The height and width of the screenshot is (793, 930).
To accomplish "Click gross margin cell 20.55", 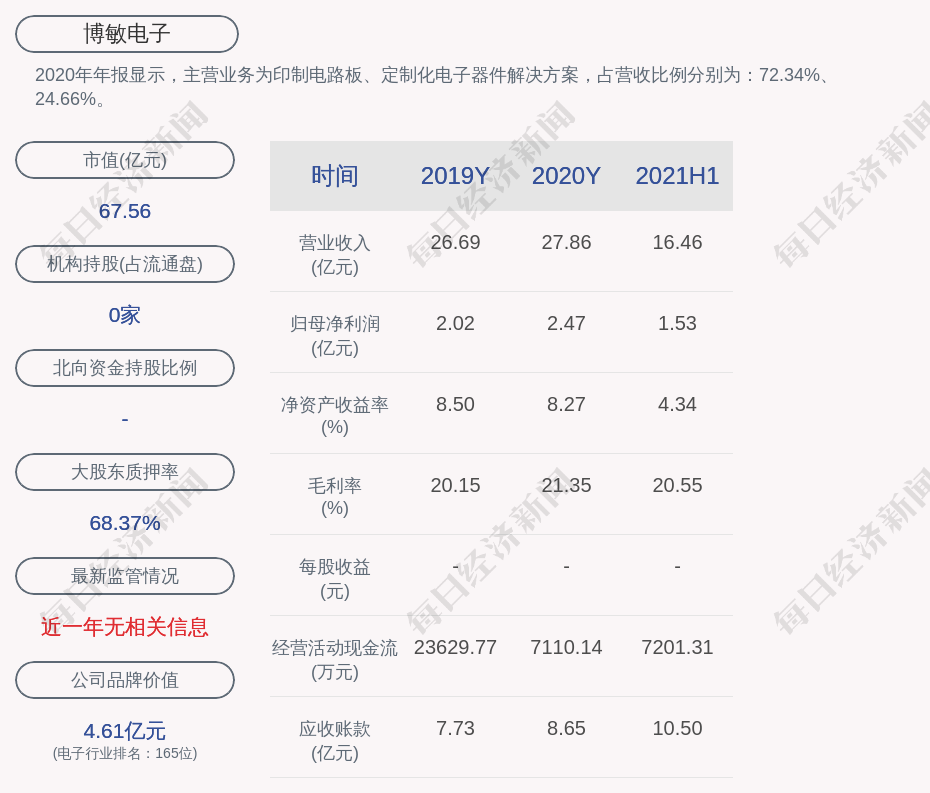I will (x=677, y=486).
